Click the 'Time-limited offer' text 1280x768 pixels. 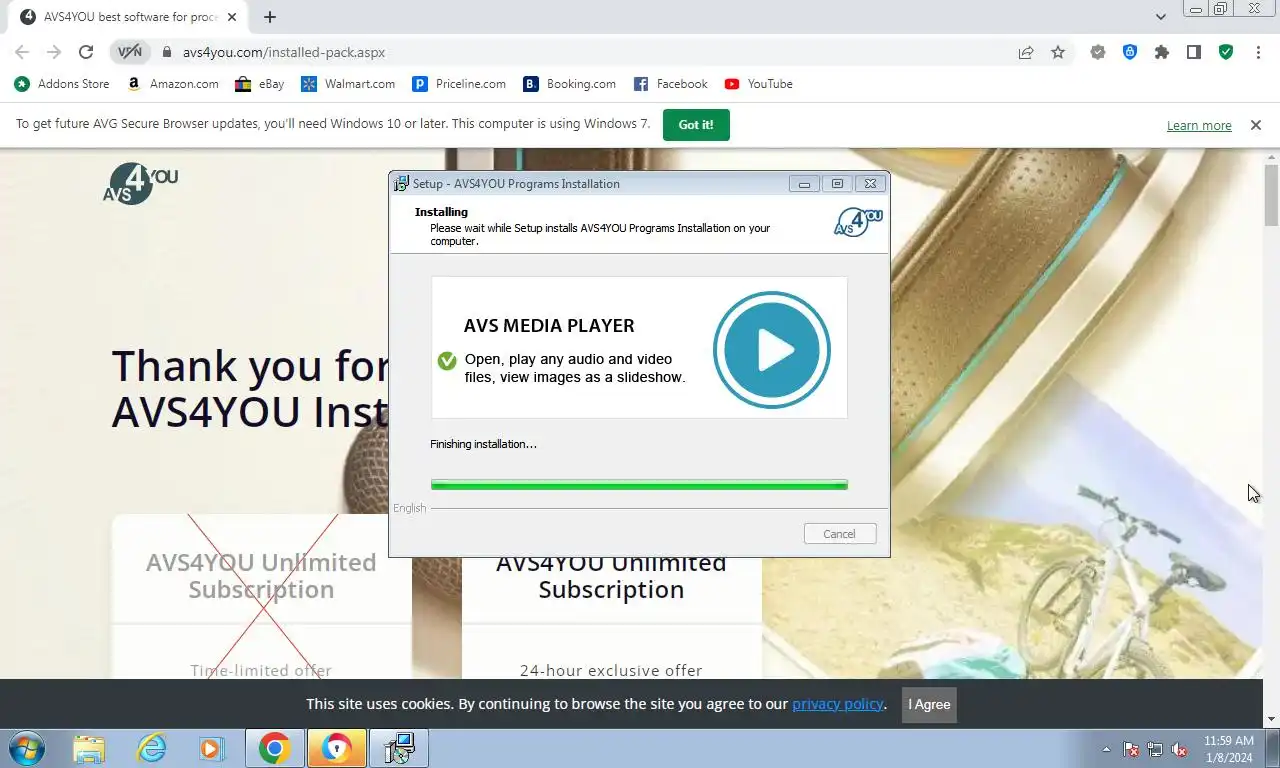click(261, 670)
